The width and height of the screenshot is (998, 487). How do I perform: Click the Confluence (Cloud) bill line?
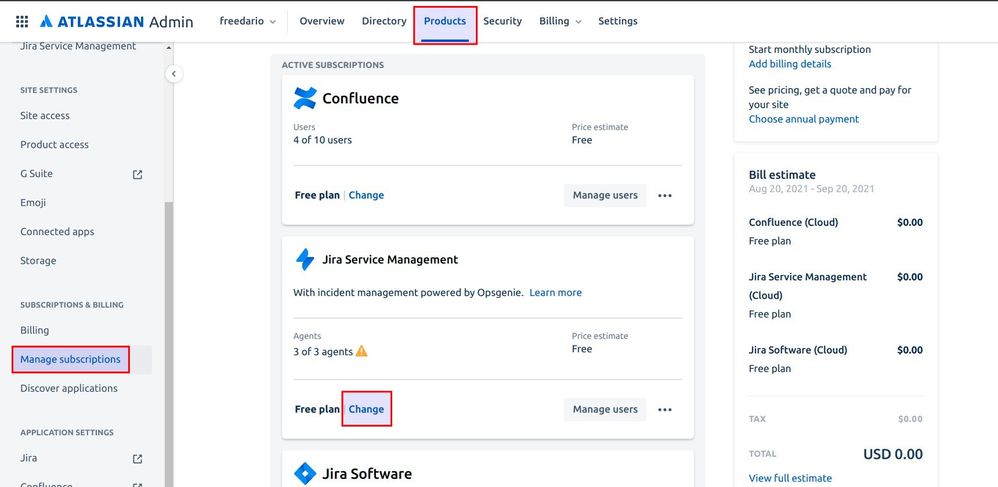793,223
